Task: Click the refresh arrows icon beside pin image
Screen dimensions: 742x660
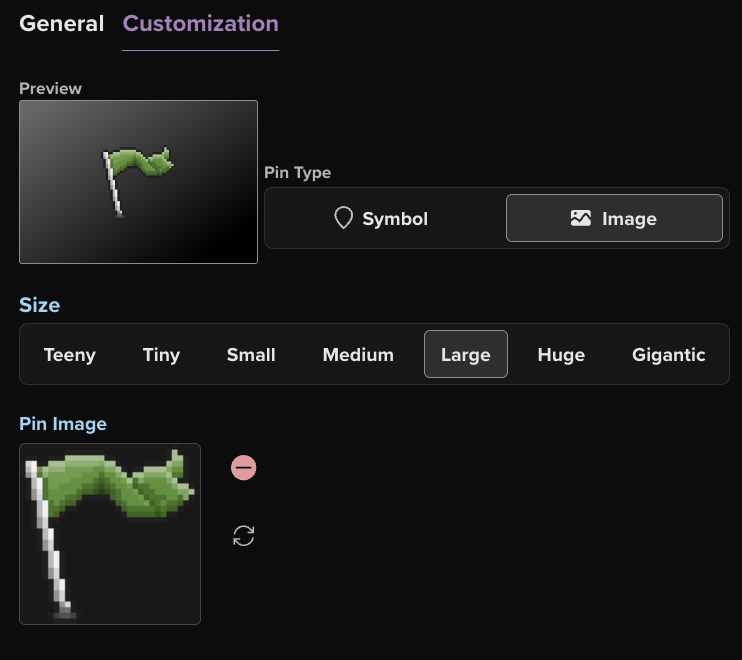Action: 244,536
